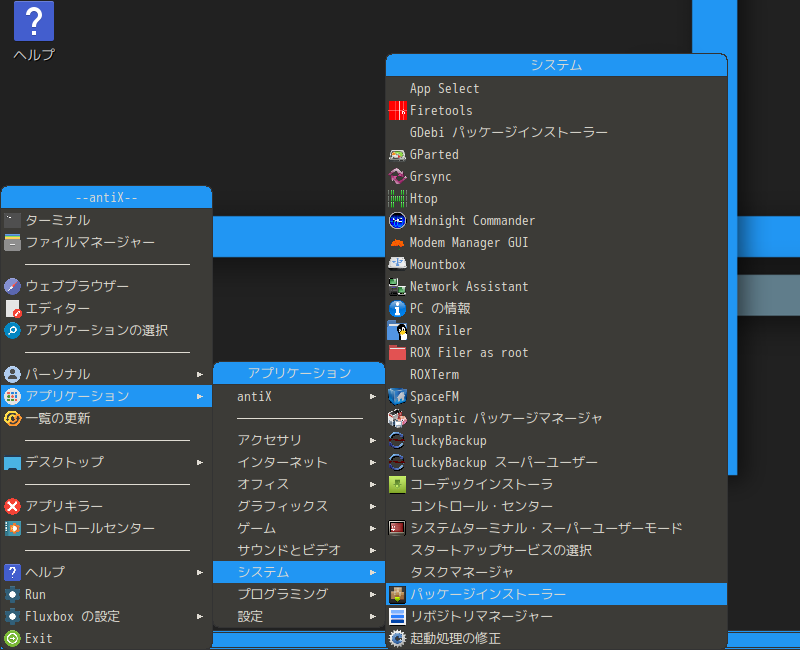Click the green Exit icon
Image resolution: width=800 pixels, height=650 pixels.
tap(12, 638)
